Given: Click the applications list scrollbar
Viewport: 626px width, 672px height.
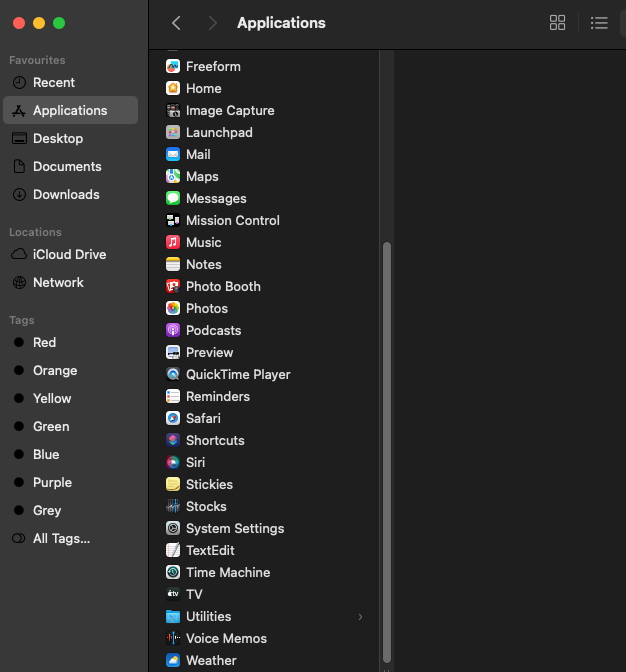Looking at the screenshot, I should point(386,453).
